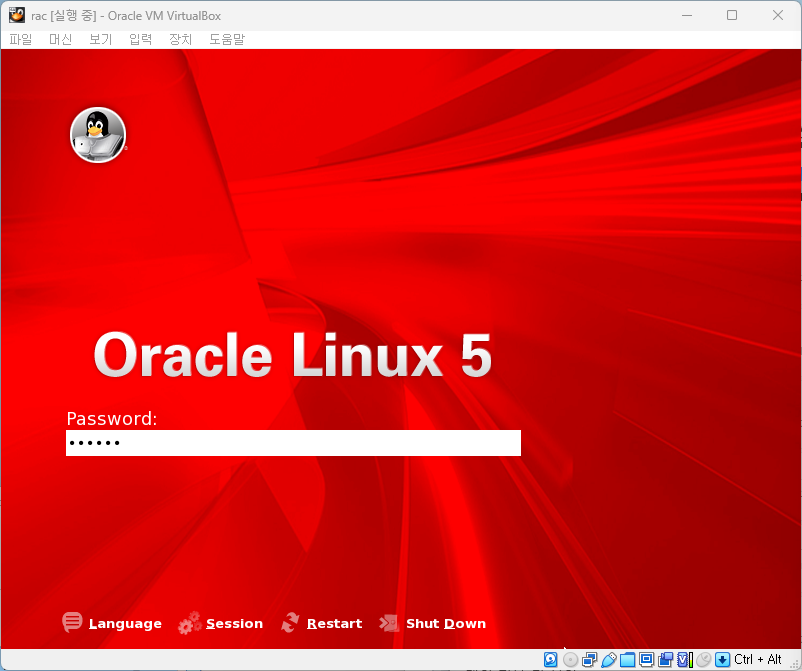
Task: Open the 도움말 menu
Action: (x=227, y=39)
